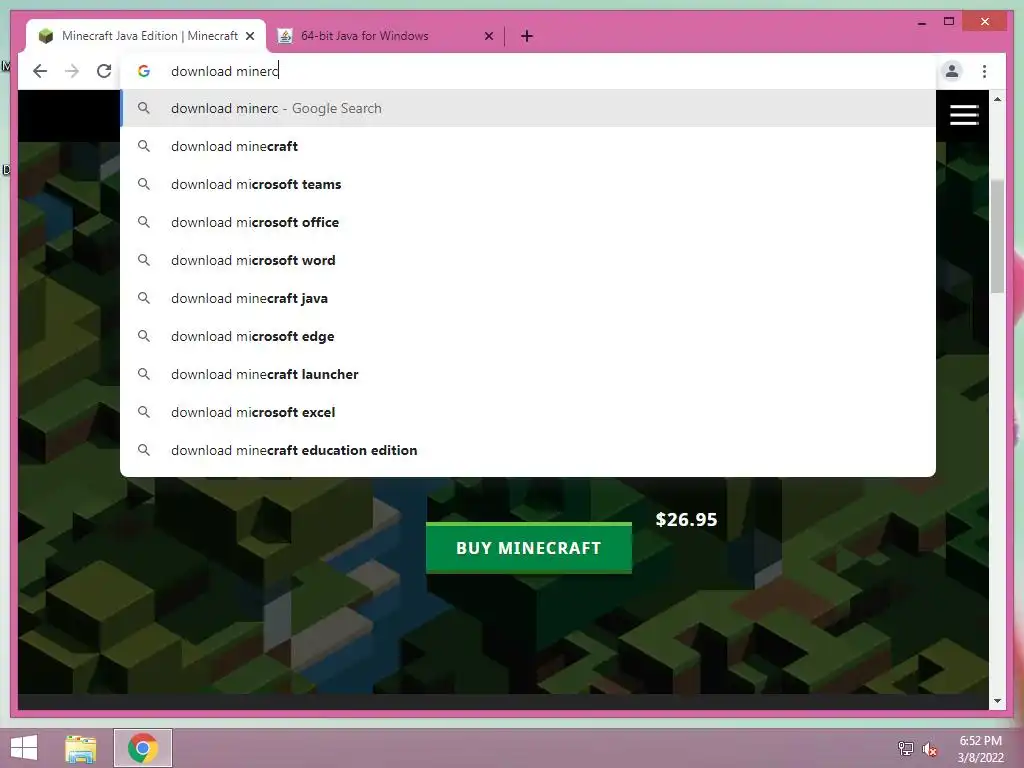Switch to Minecraft Java Edition tab
The width and height of the screenshot is (1024, 768).
[x=146, y=36]
